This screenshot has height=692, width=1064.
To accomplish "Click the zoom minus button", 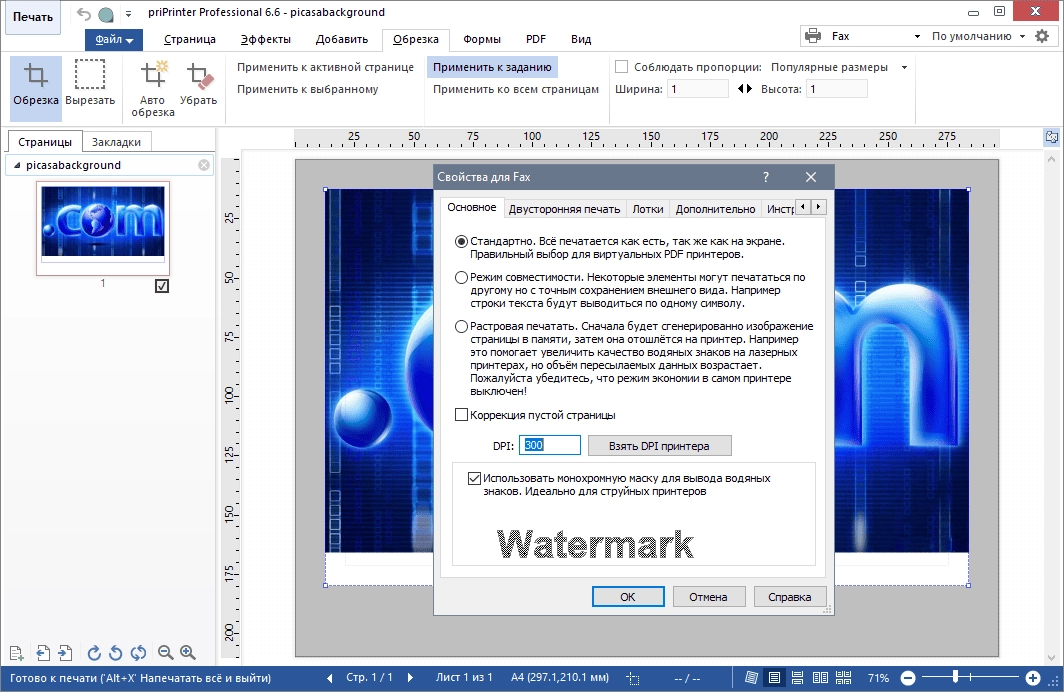I will [908, 678].
